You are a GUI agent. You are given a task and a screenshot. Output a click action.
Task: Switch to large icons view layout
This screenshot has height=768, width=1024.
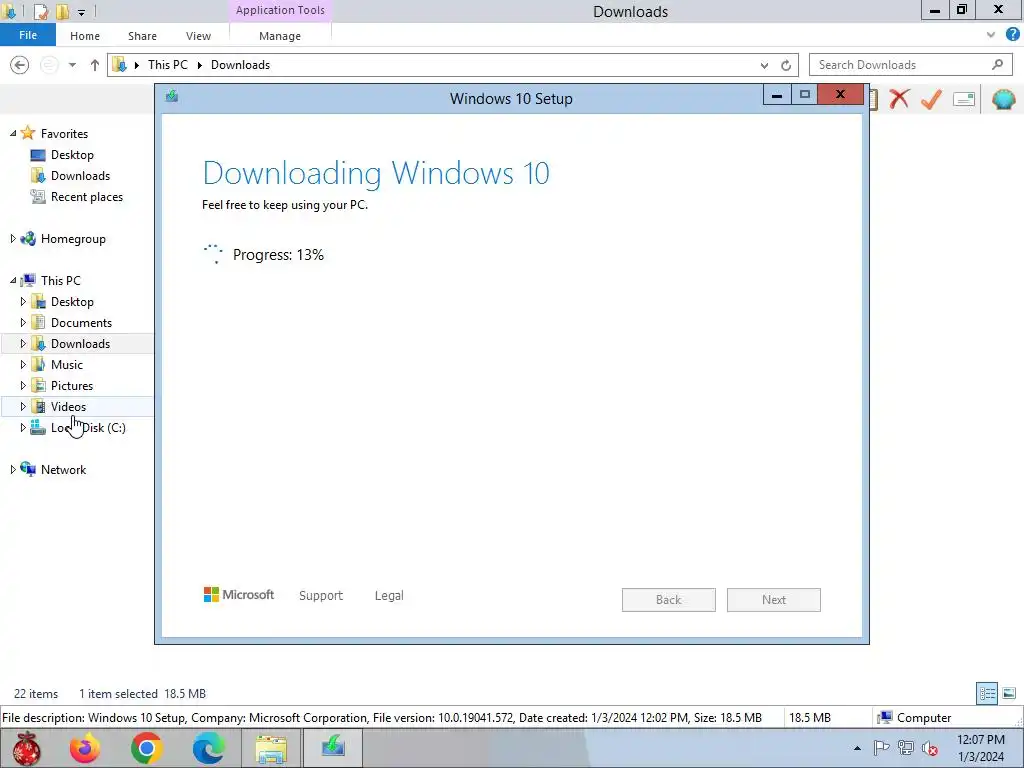[x=1009, y=694]
